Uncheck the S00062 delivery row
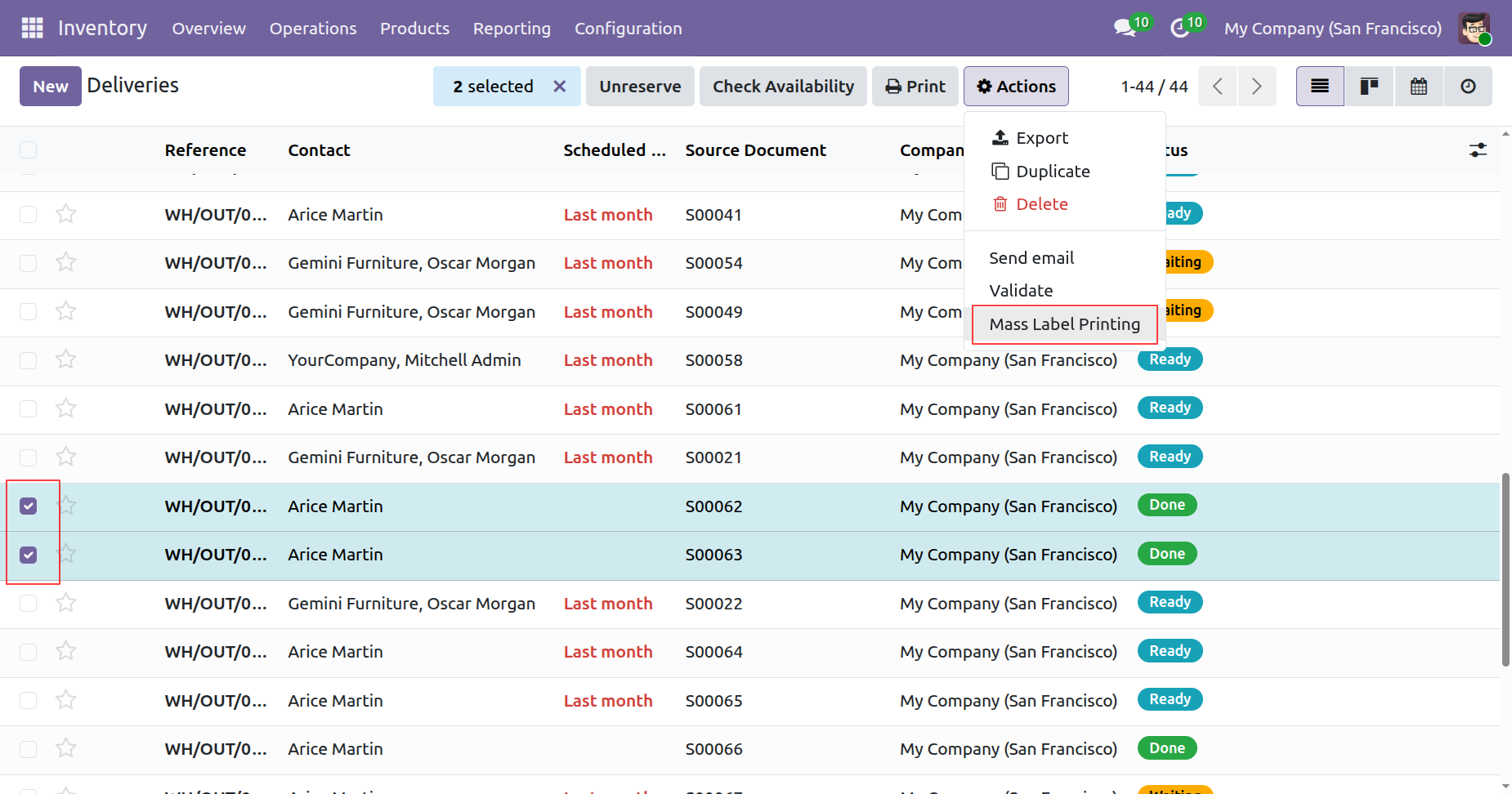 (29, 506)
